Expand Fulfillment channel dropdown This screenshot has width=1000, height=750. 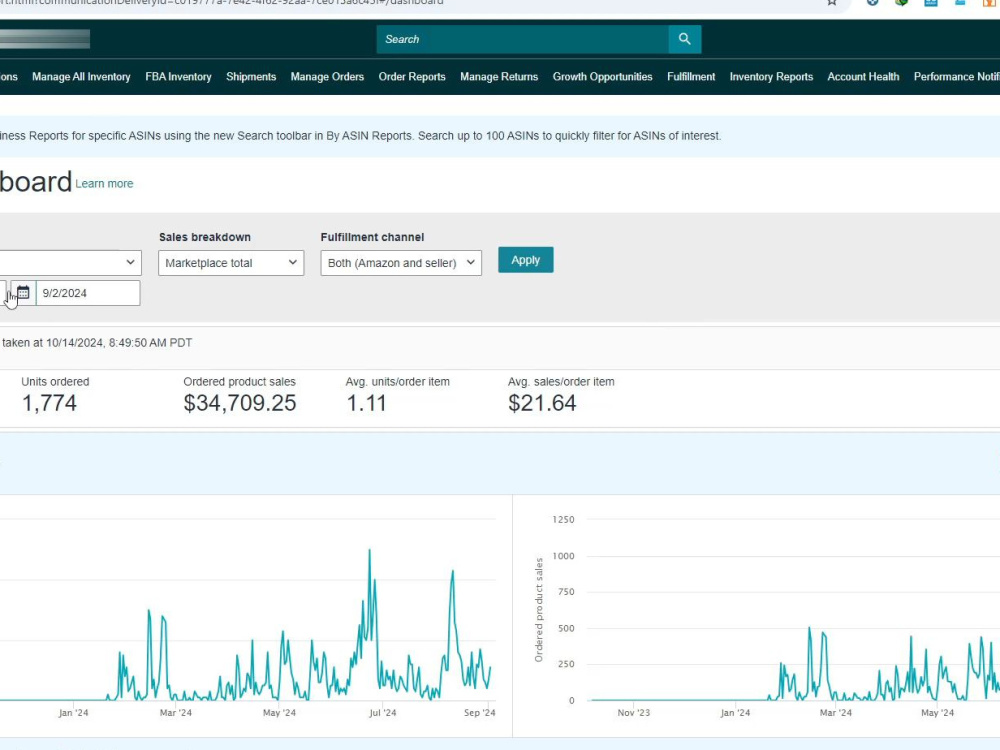click(x=401, y=263)
